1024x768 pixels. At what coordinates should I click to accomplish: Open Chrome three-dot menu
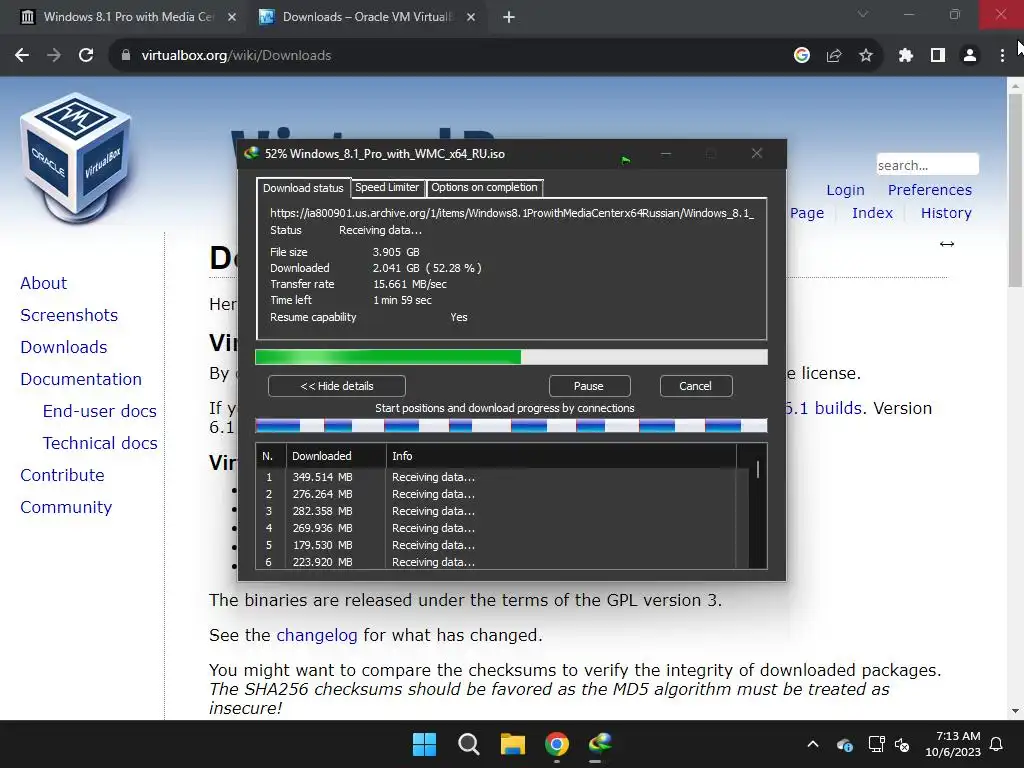(x=1002, y=56)
